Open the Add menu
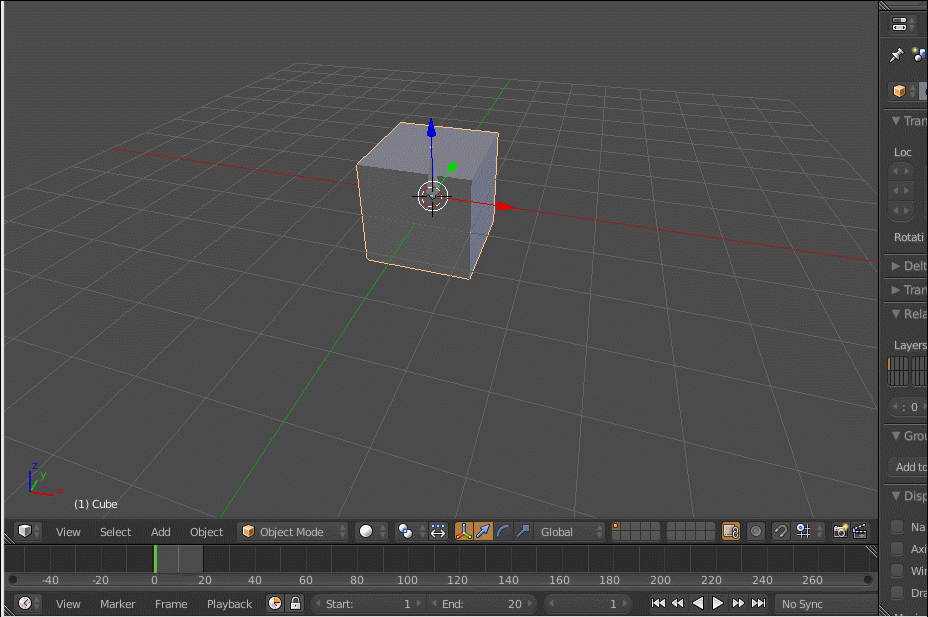Image resolution: width=928 pixels, height=617 pixels. pos(160,532)
